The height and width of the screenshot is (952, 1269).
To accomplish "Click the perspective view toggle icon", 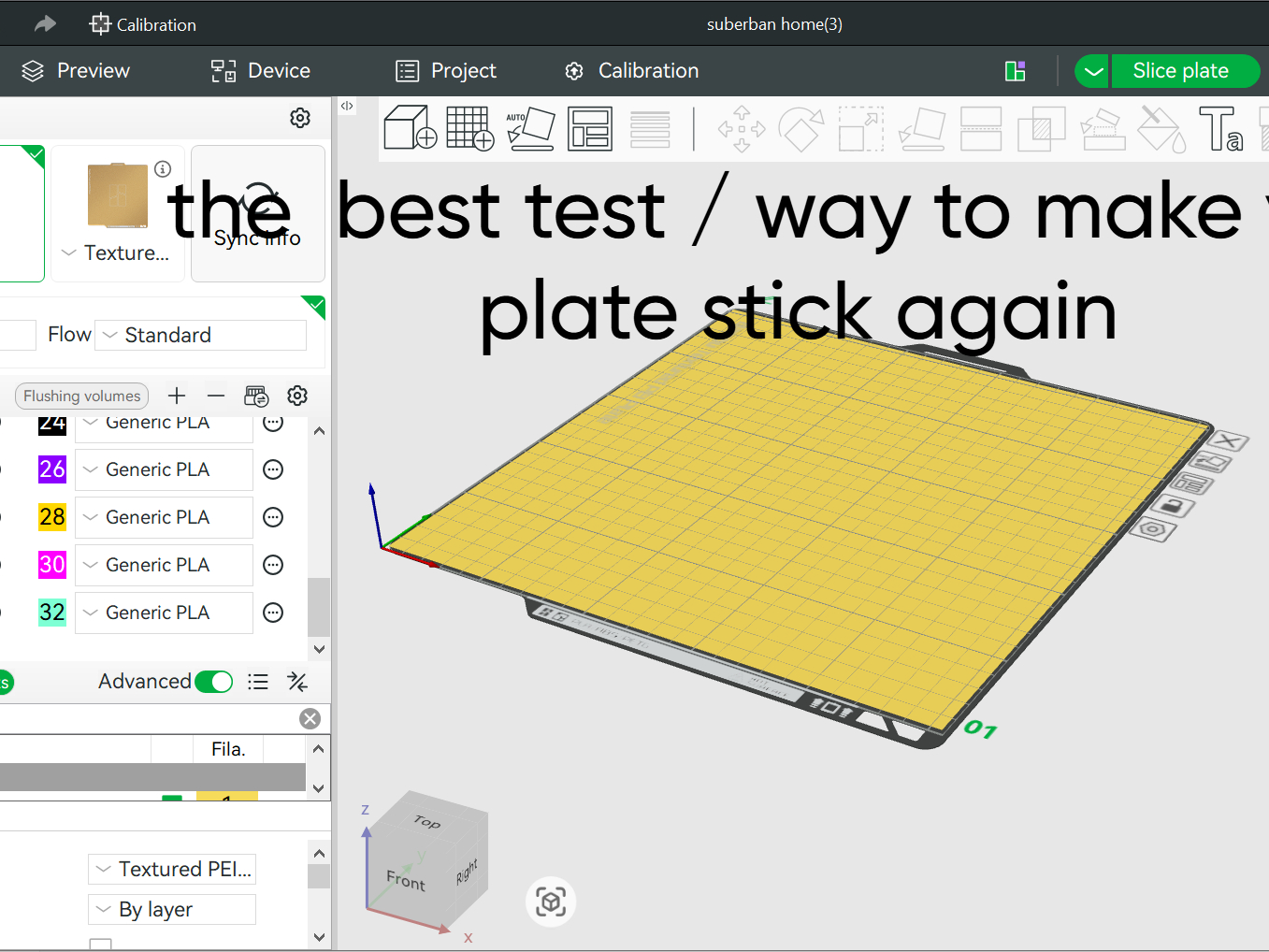I will point(551,902).
